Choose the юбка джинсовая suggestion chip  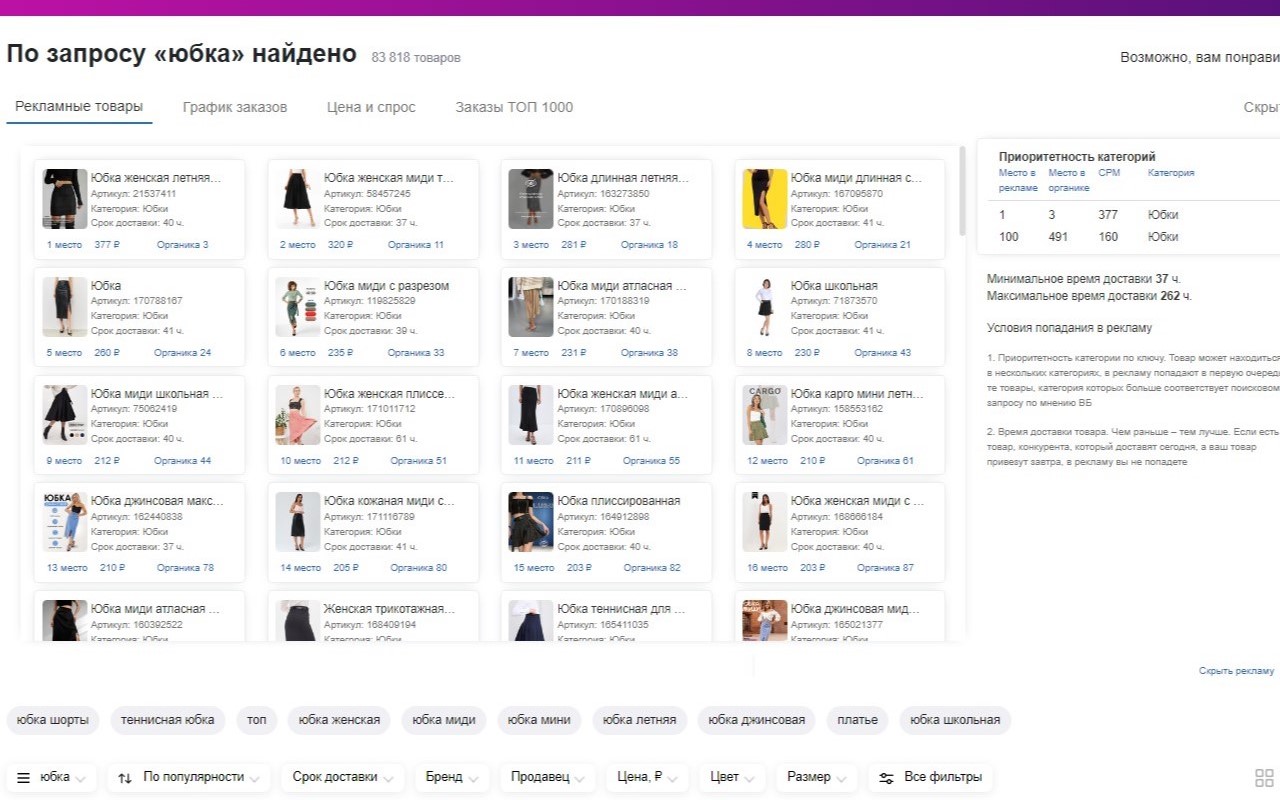[x=755, y=720]
